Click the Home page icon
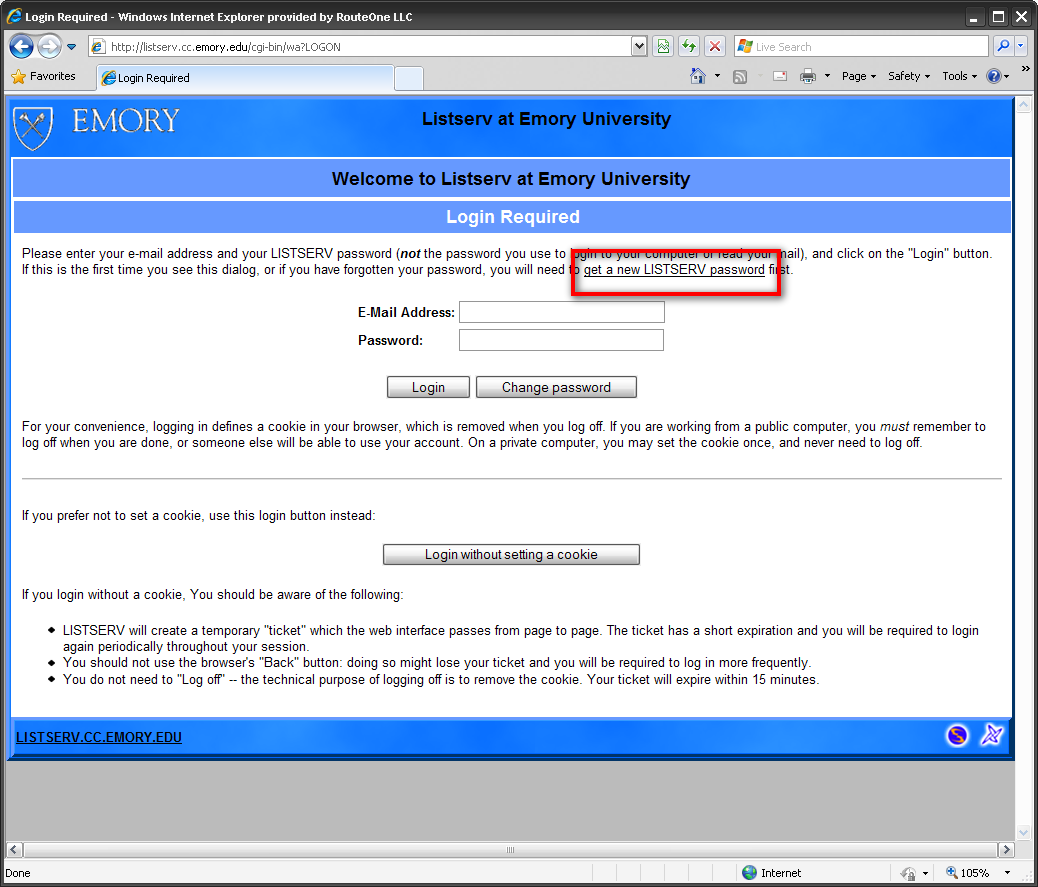 pos(698,76)
